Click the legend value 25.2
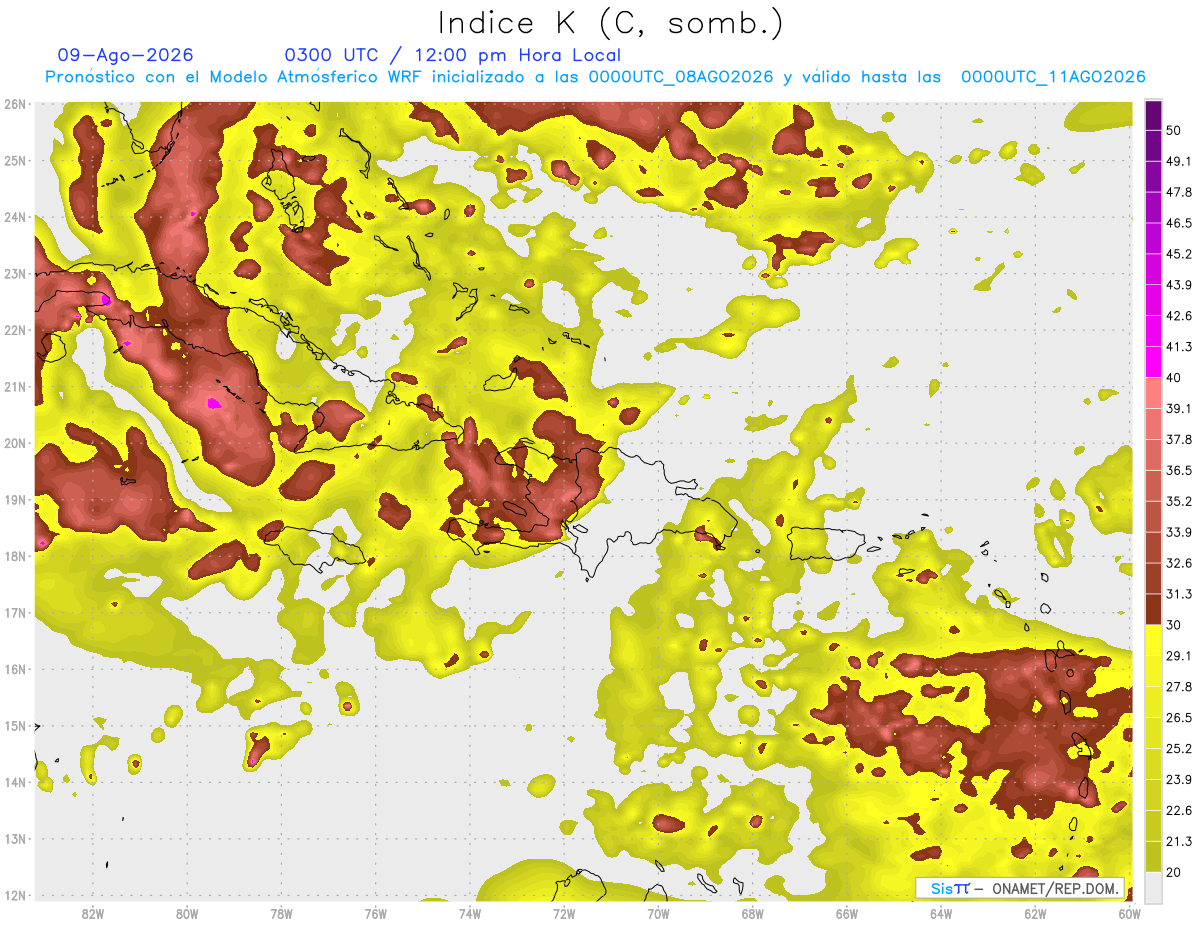The width and height of the screenshot is (1200, 927). coord(1179,748)
